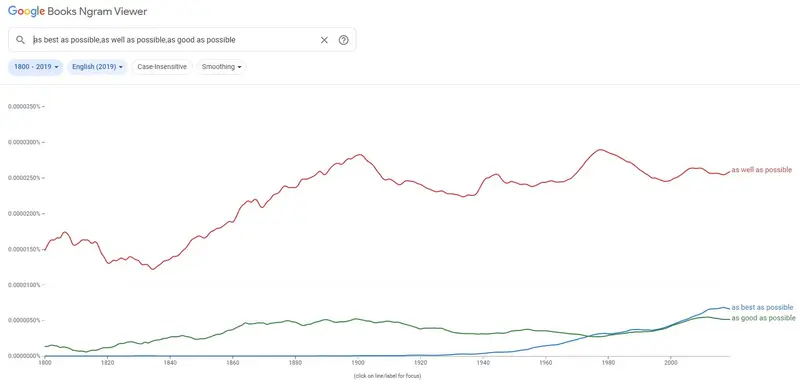Viewport: 800px width, 385px height.
Task: Toggle the Case-Insensitive option
Action: point(162,67)
